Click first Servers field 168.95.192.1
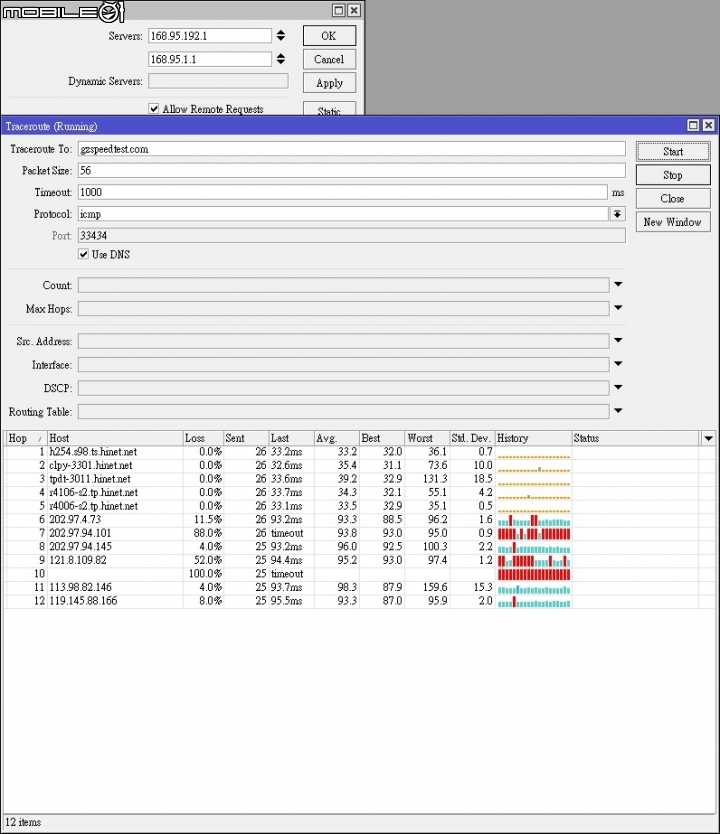 210,36
